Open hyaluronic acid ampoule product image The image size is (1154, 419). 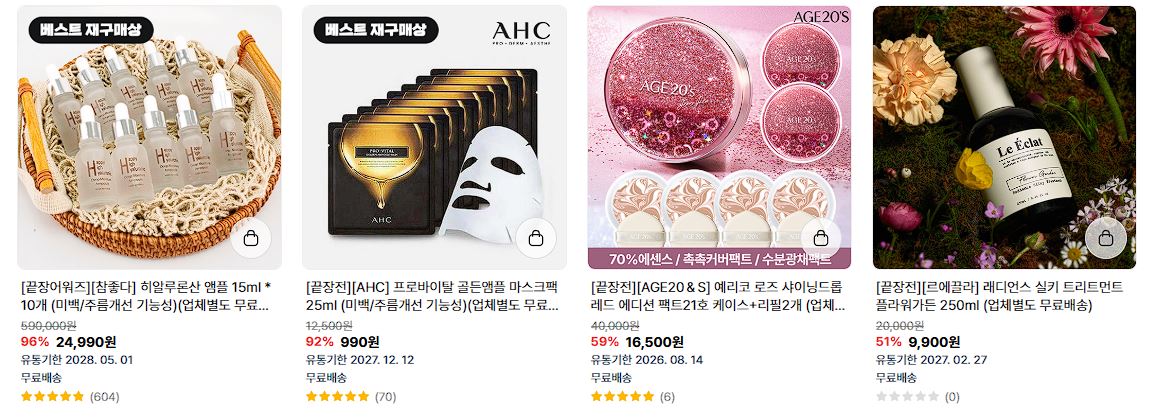149,137
